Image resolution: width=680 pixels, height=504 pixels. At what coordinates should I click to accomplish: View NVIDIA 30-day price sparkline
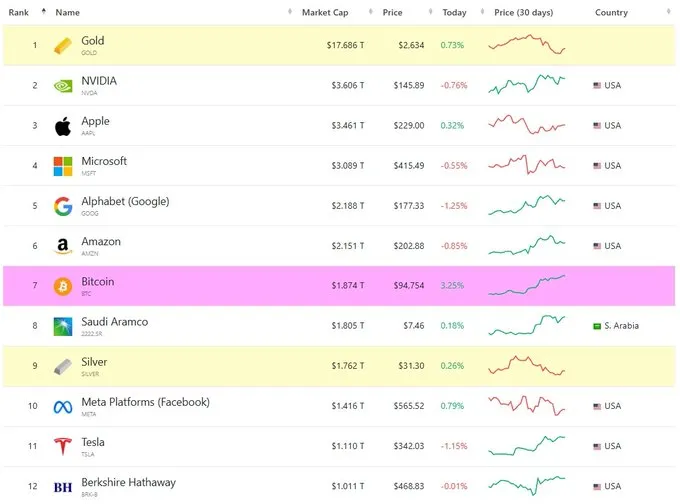coord(527,85)
